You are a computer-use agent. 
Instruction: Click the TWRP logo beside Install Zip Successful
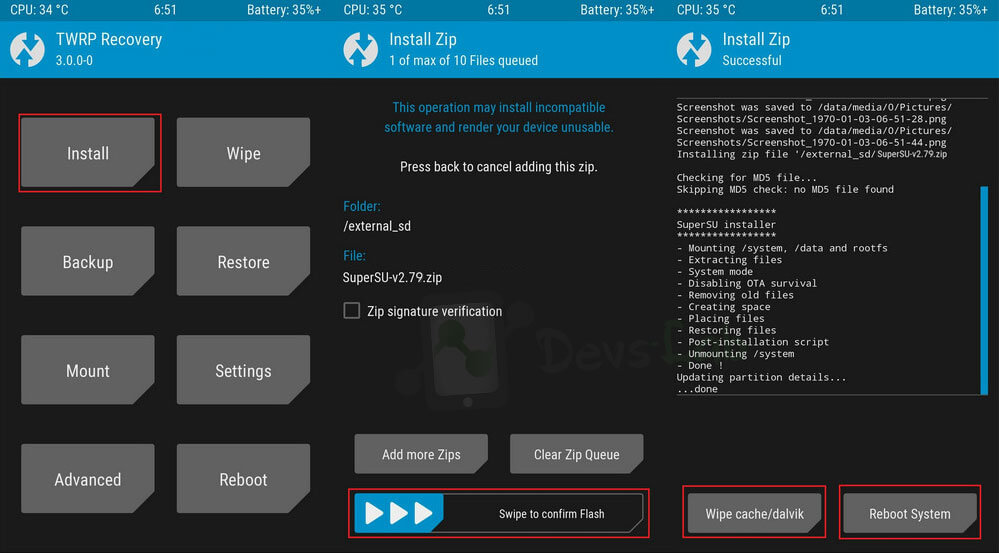point(694,50)
